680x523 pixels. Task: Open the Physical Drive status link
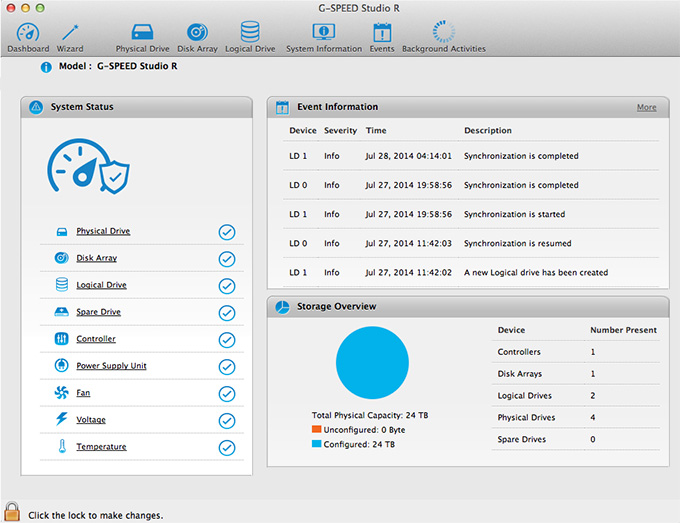coord(103,231)
